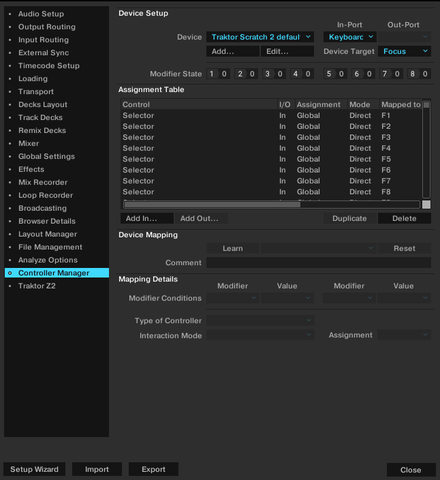The image size is (440, 480).
Task: Start MIDI Learn in Device Mapping
Action: (x=232, y=248)
